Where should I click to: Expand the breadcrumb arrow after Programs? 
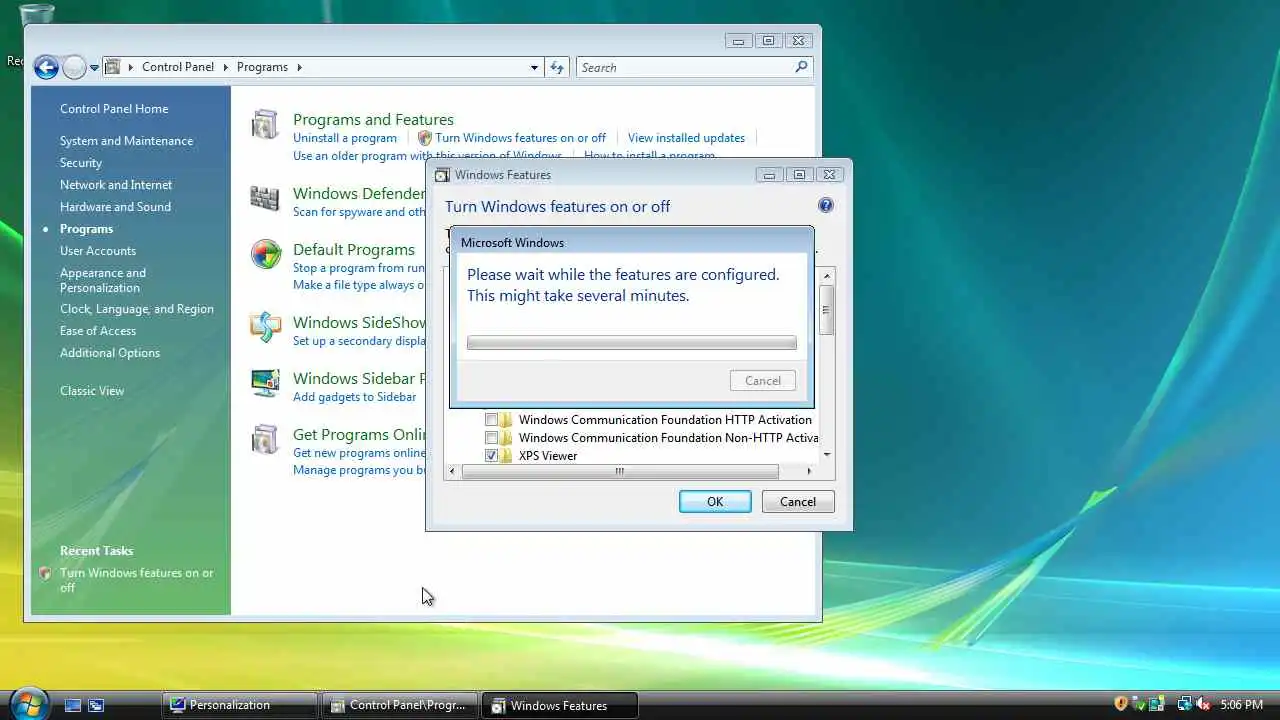298,67
